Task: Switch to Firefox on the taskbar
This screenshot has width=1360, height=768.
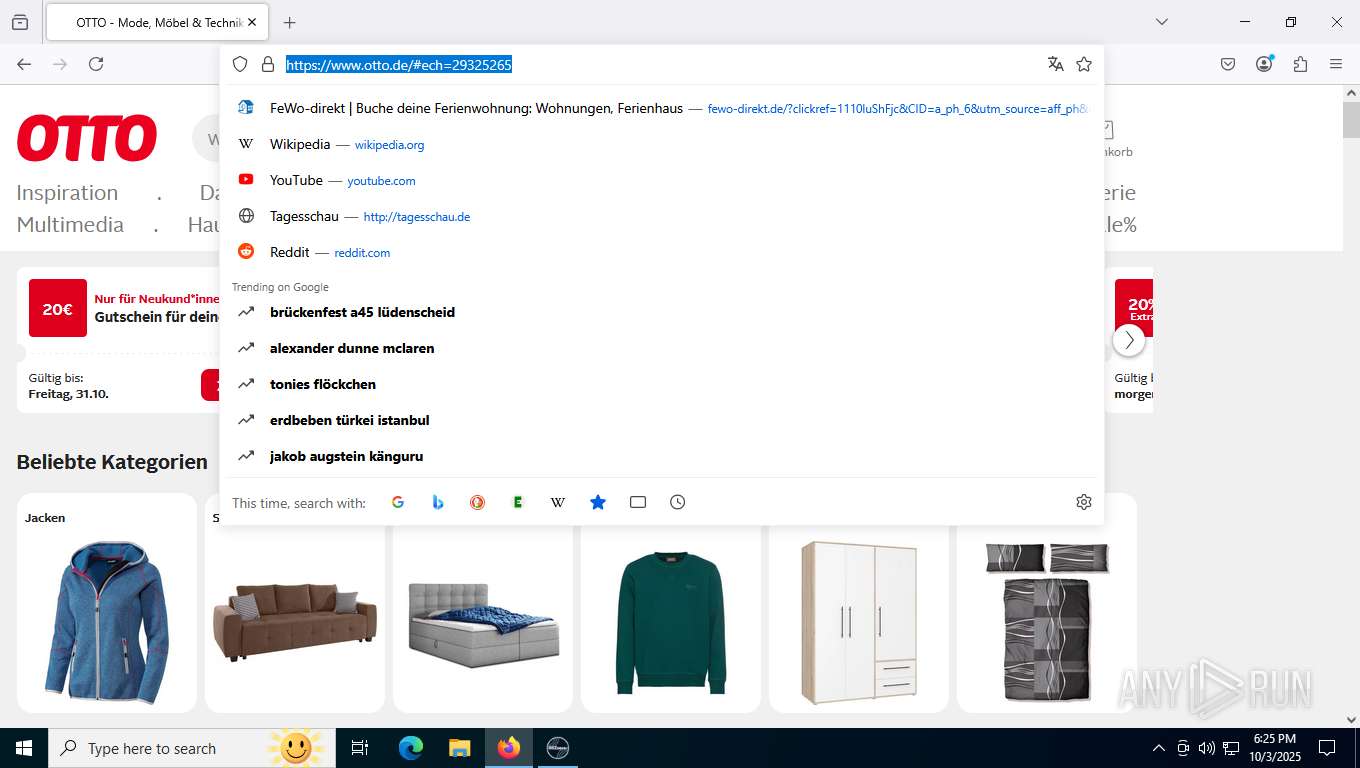Action: coord(509,748)
